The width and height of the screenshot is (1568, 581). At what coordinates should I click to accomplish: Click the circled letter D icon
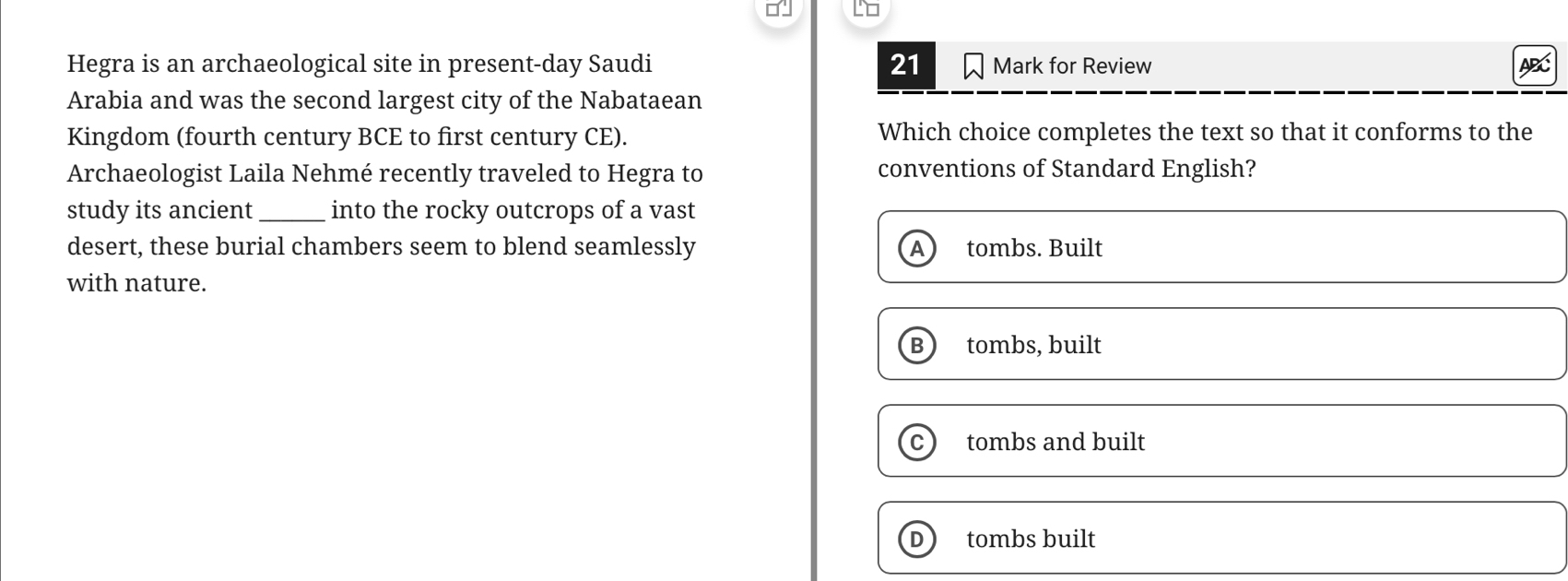[x=916, y=539]
